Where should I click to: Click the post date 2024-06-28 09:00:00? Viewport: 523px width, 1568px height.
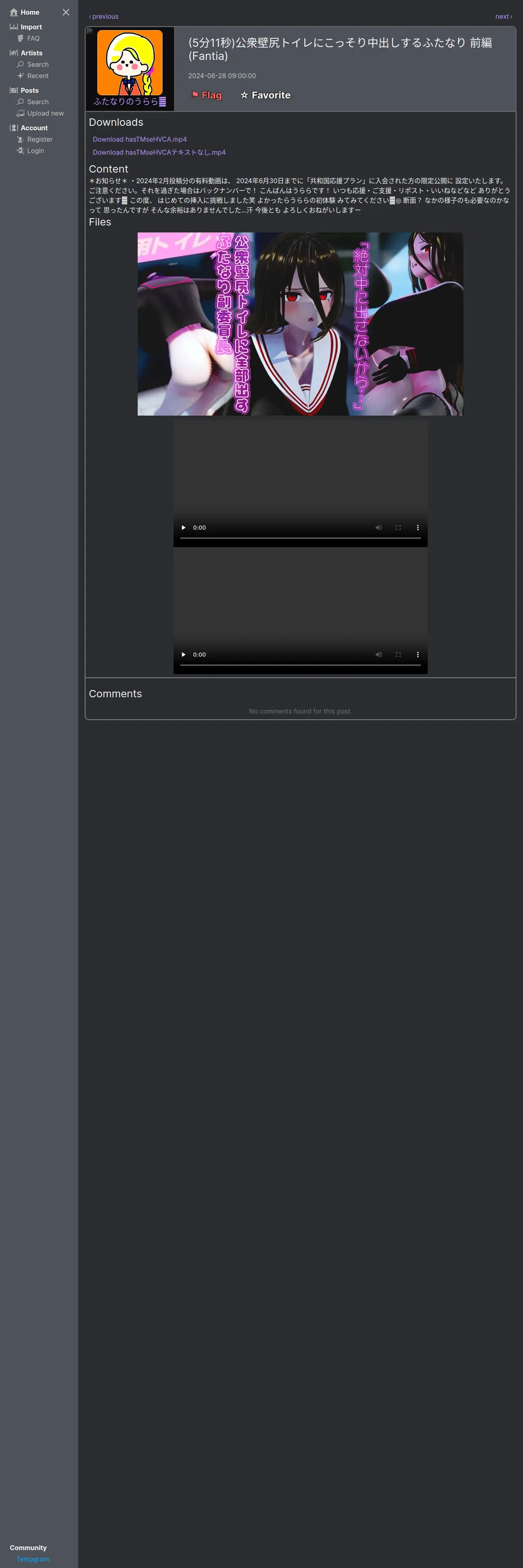222,76
